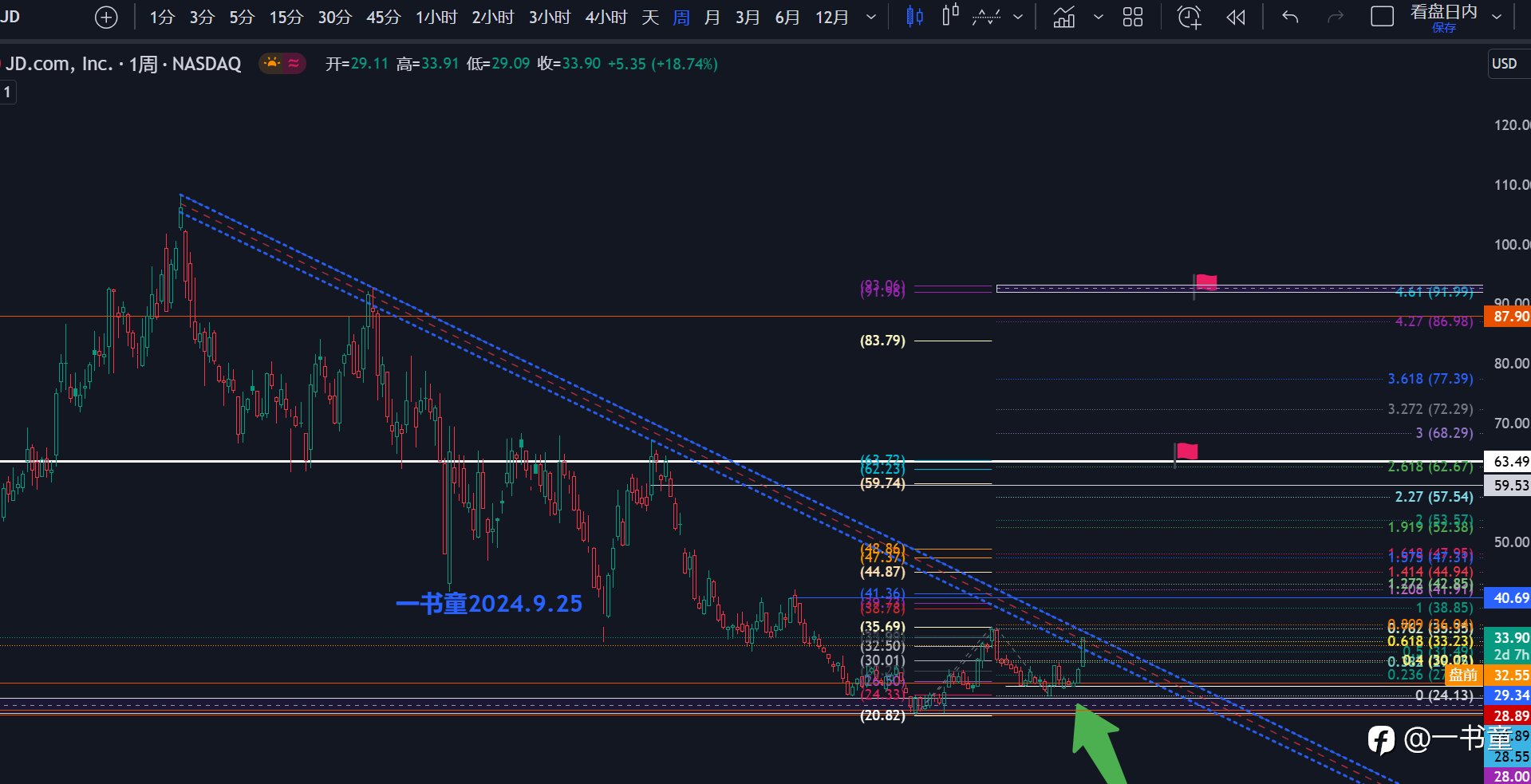Expand the time interval dropdown chevron
This screenshot has width=1531, height=784.
point(871,17)
